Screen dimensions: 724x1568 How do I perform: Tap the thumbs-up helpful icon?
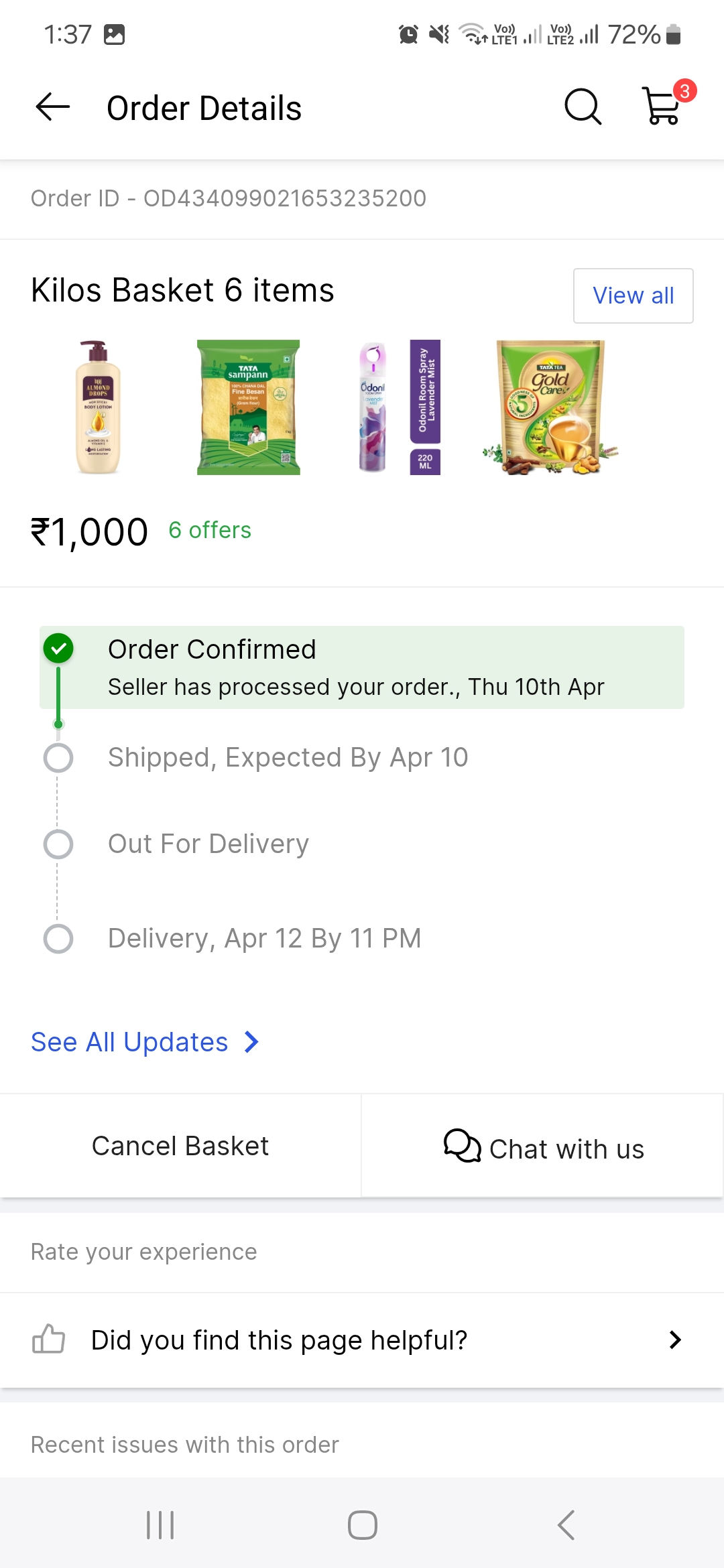(x=49, y=1340)
